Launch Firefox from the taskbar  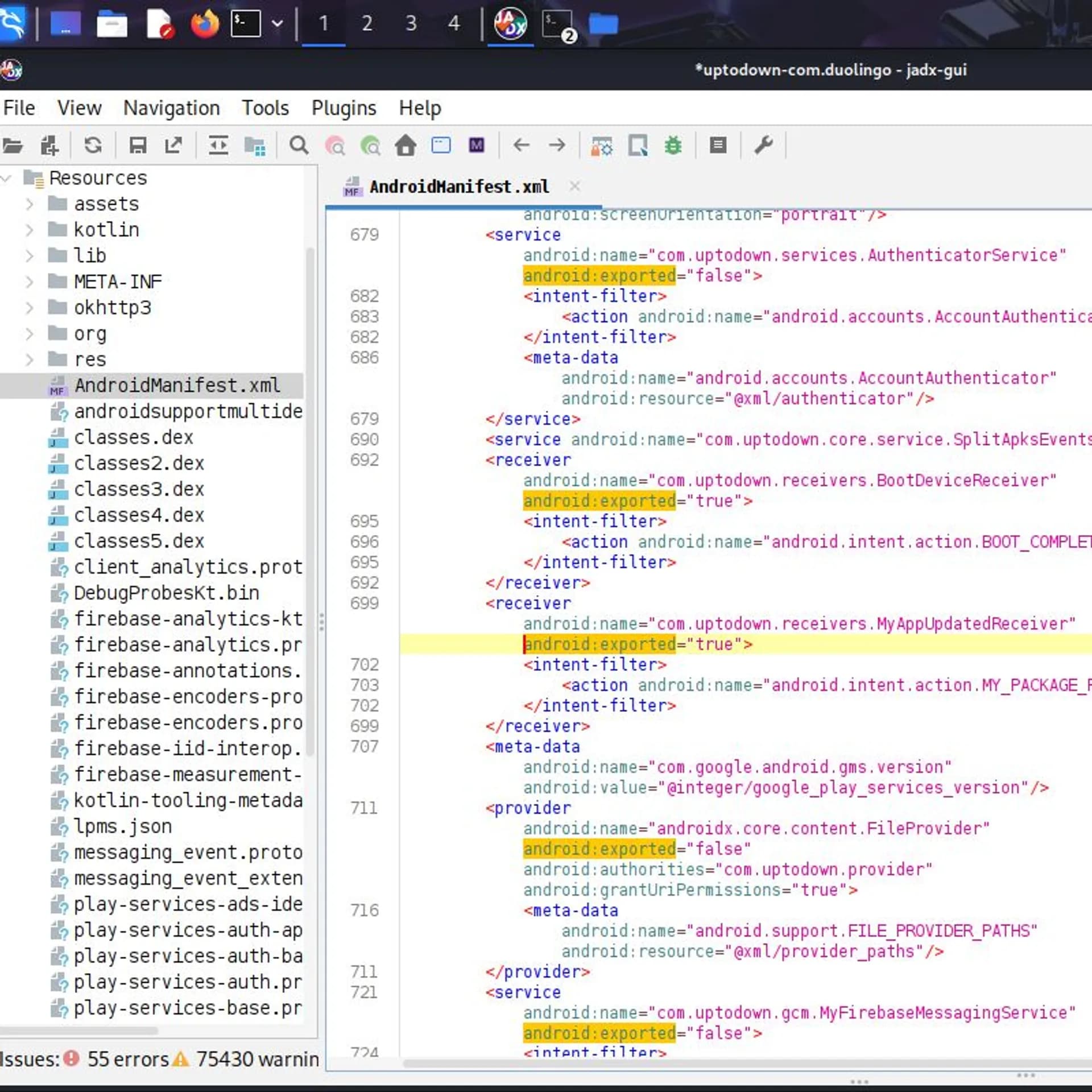click(204, 23)
